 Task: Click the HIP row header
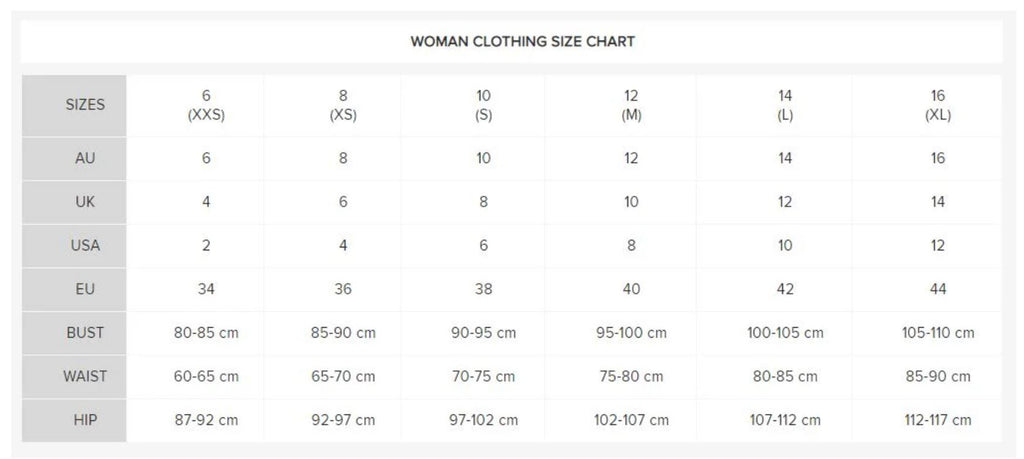85,420
